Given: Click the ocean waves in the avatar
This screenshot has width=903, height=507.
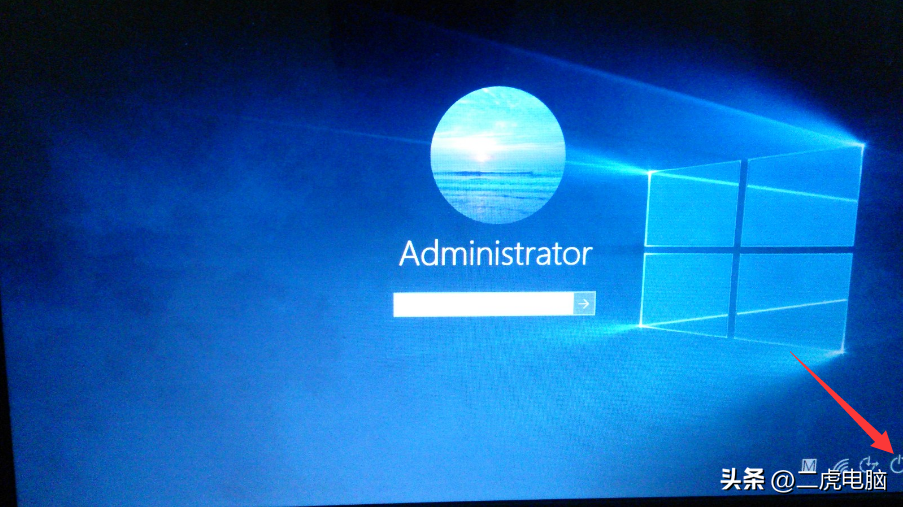Looking at the screenshot, I should click(495, 190).
